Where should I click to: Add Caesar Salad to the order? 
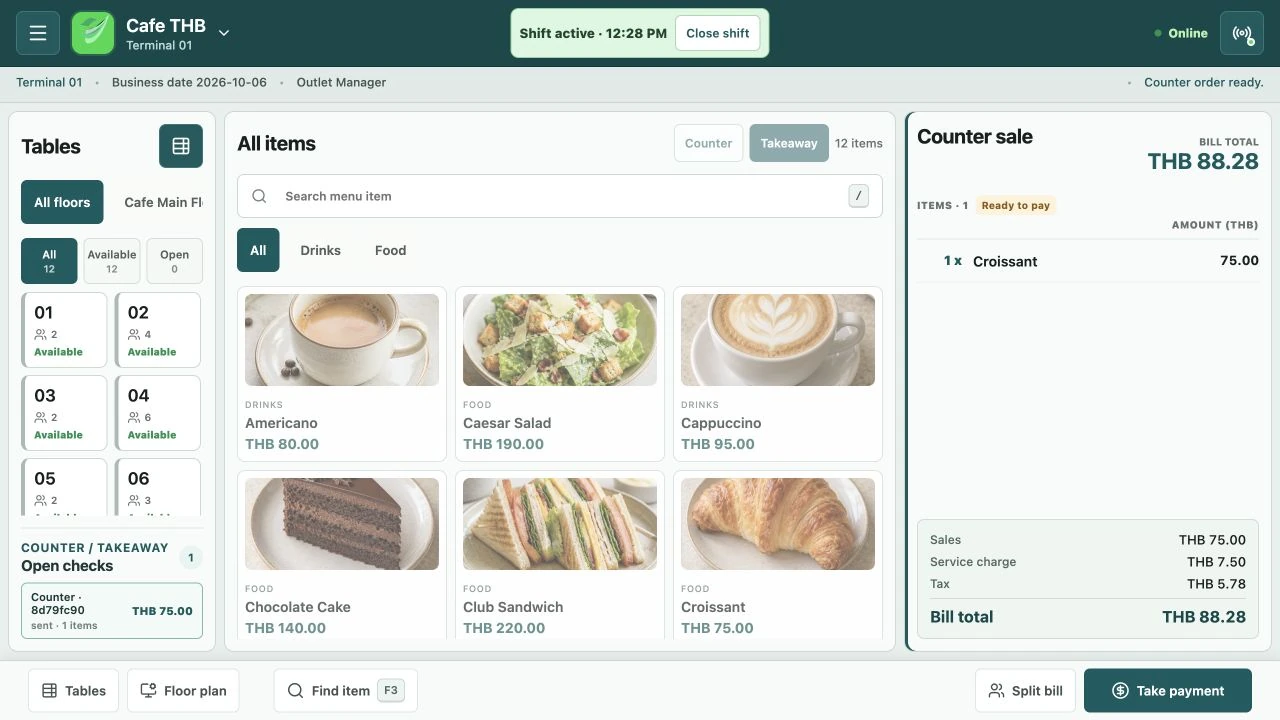(x=560, y=374)
